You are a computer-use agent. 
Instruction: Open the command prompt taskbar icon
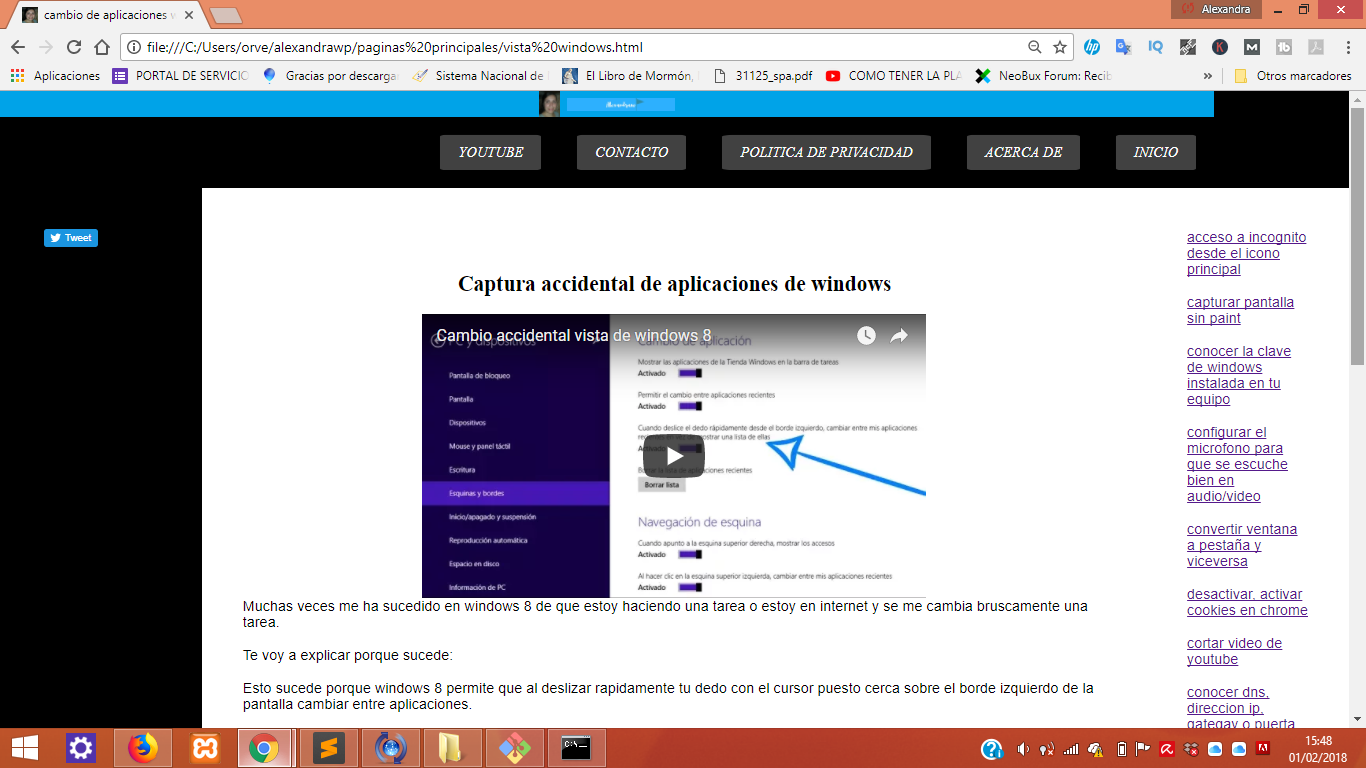pyautogui.click(x=577, y=748)
